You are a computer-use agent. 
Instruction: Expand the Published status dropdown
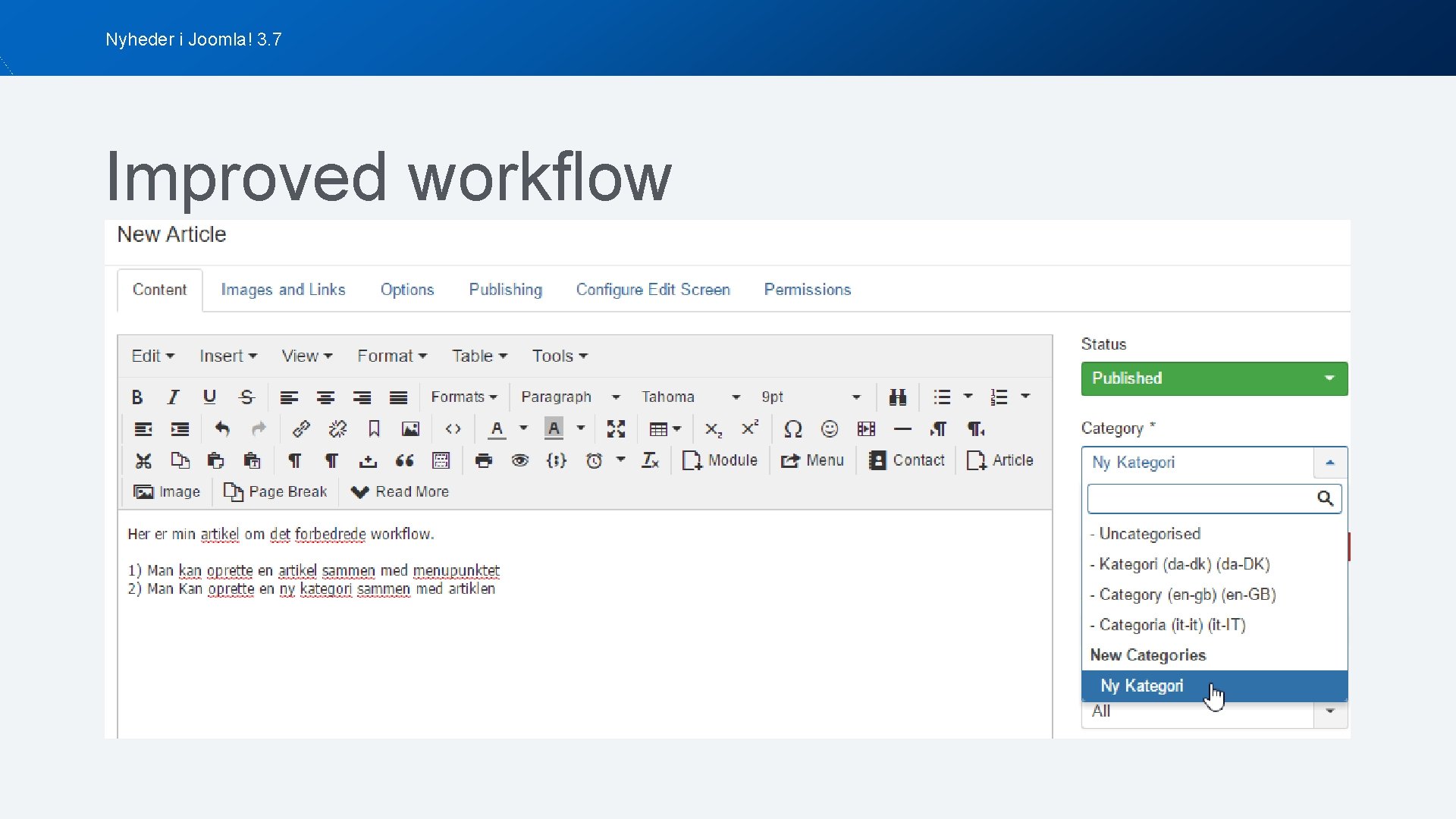pyautogui.click(x=1214, y=378)
